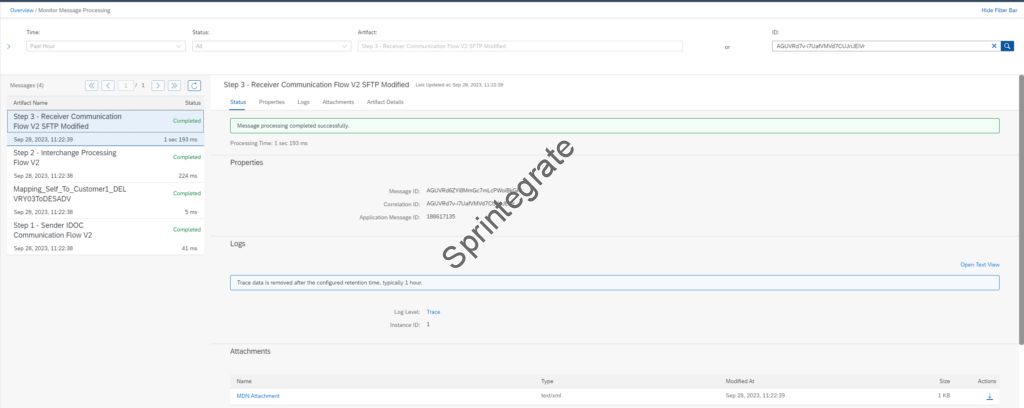Select Mapping_Self_To_Customer1_DELVRY03ToDESADV message
This screenshot has width=1024, height=408.
106,199
